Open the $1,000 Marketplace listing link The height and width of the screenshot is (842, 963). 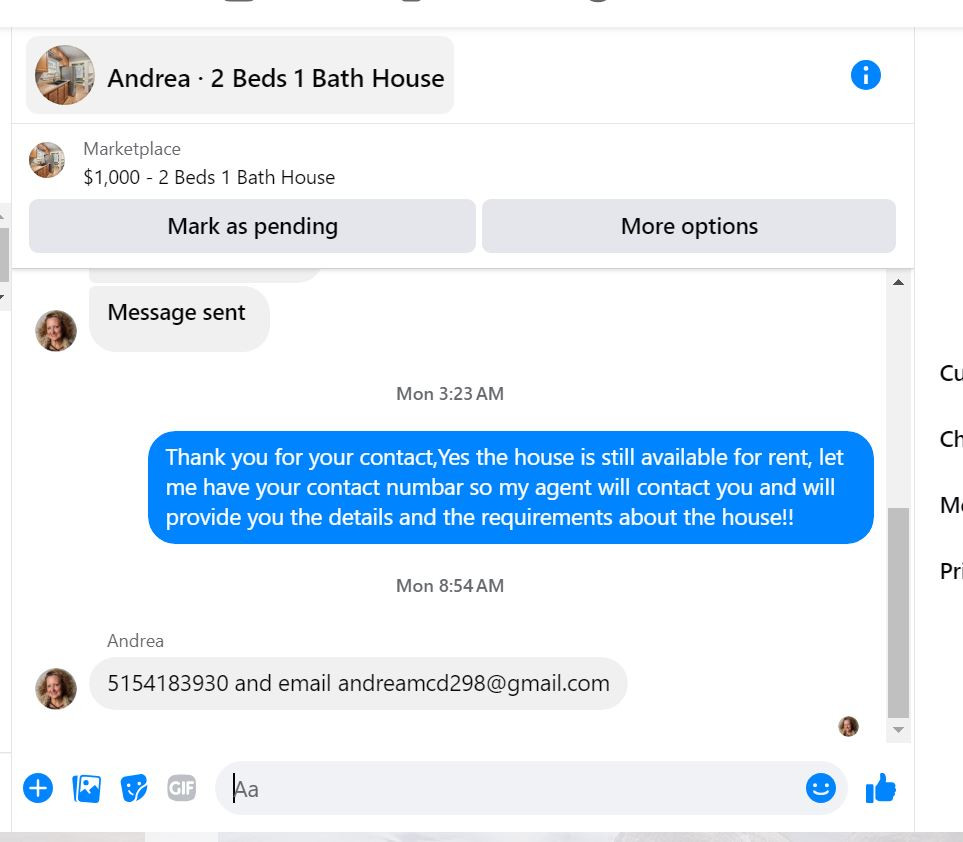tap(209, 177)
